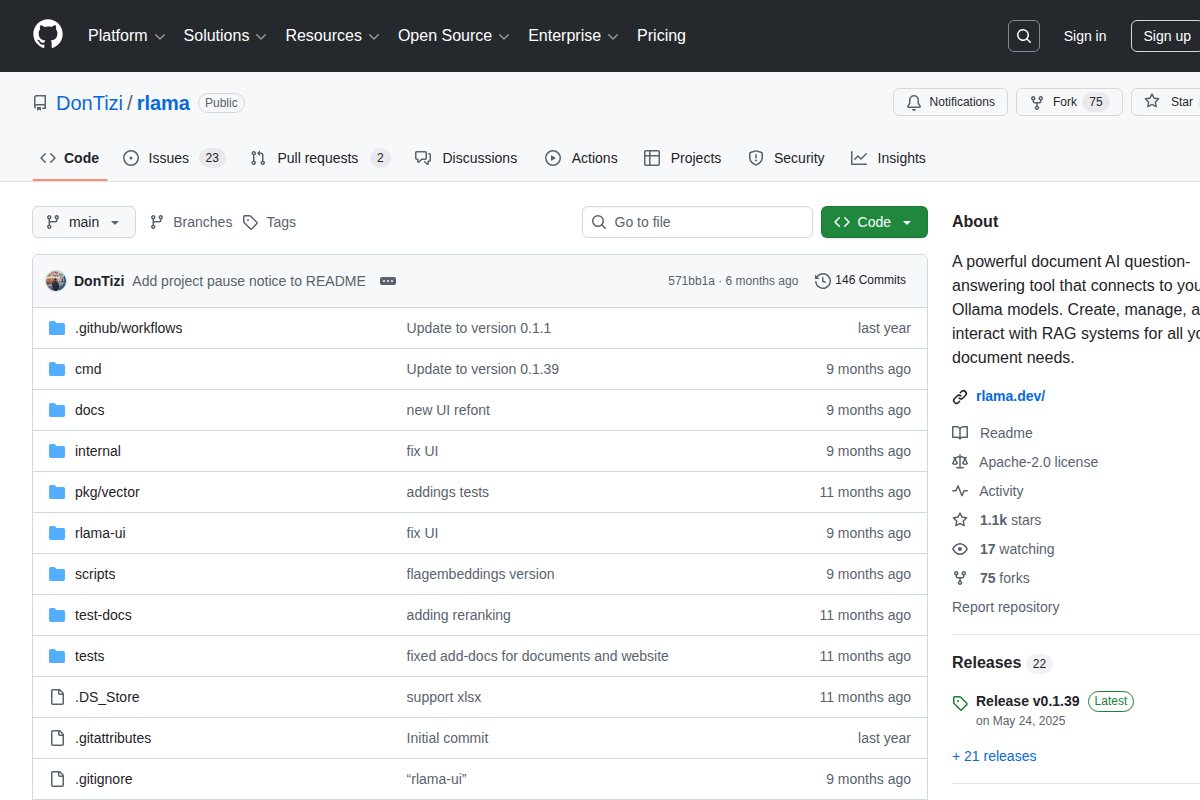Open the Platform navigation menu
Viewport: 1200px width, 800px height.
point(126,36)
